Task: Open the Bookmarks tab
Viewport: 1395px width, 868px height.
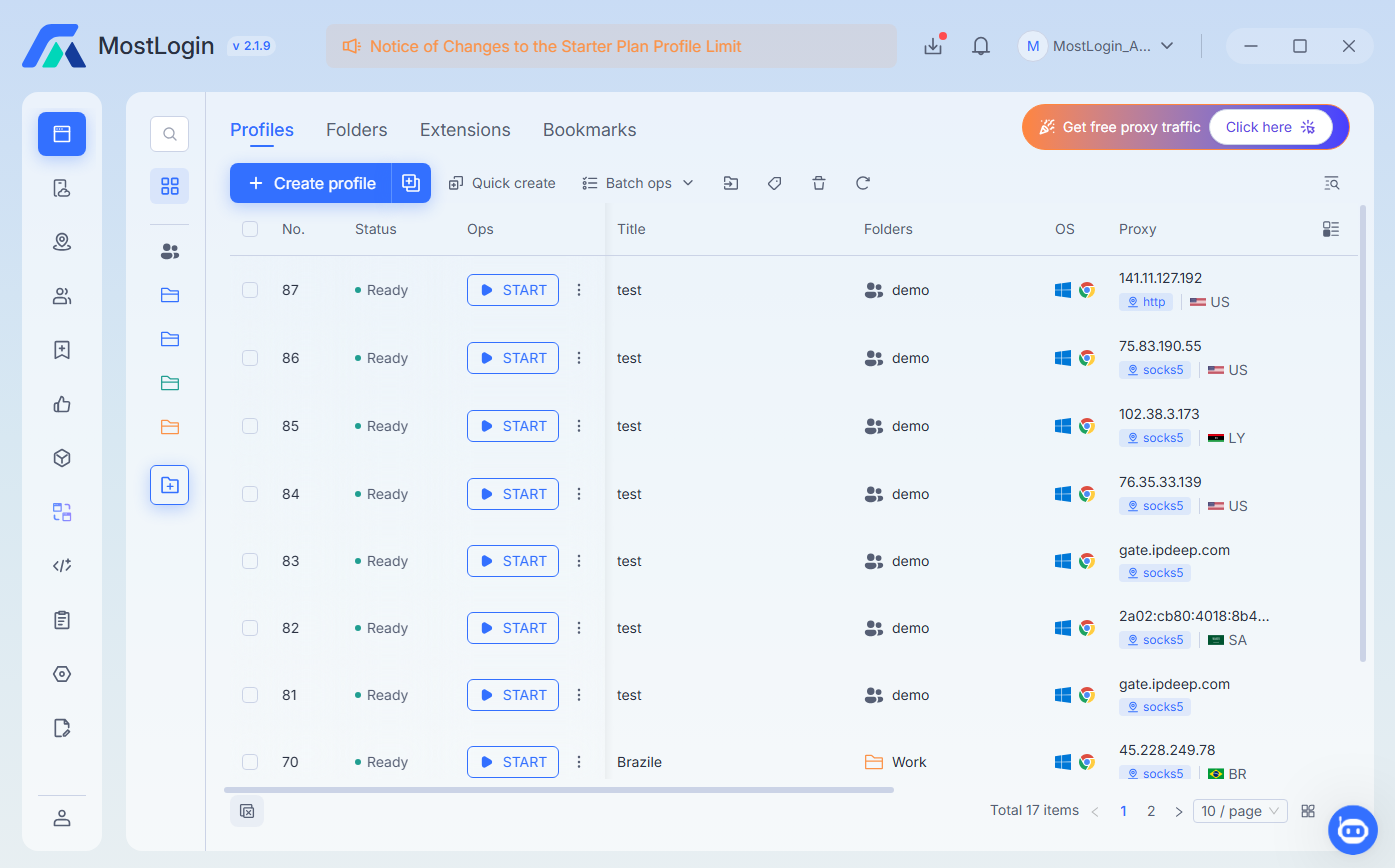Action: (x=590, y=130)
